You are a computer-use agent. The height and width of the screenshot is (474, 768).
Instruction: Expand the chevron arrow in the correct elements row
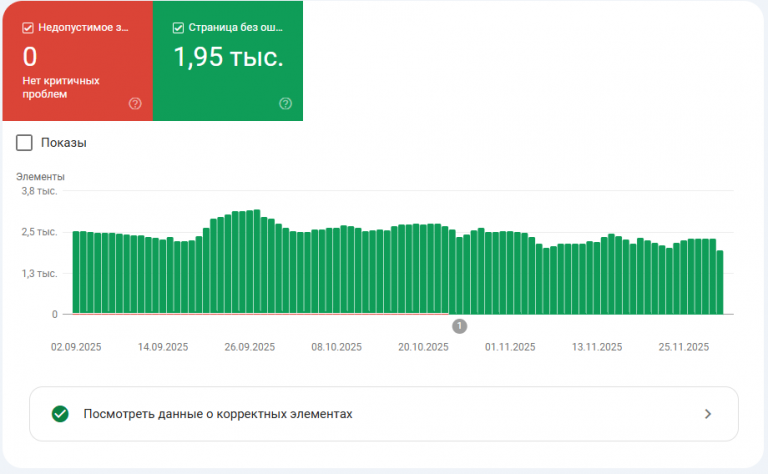click(x=708, y=414)
